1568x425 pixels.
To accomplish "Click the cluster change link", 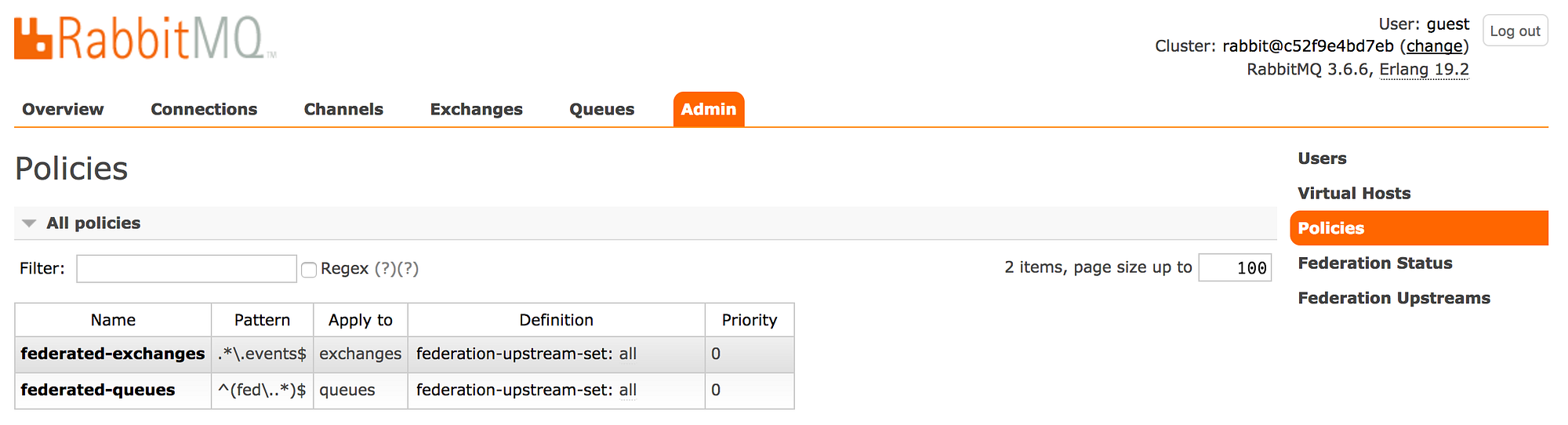I will coord(1434,46).
